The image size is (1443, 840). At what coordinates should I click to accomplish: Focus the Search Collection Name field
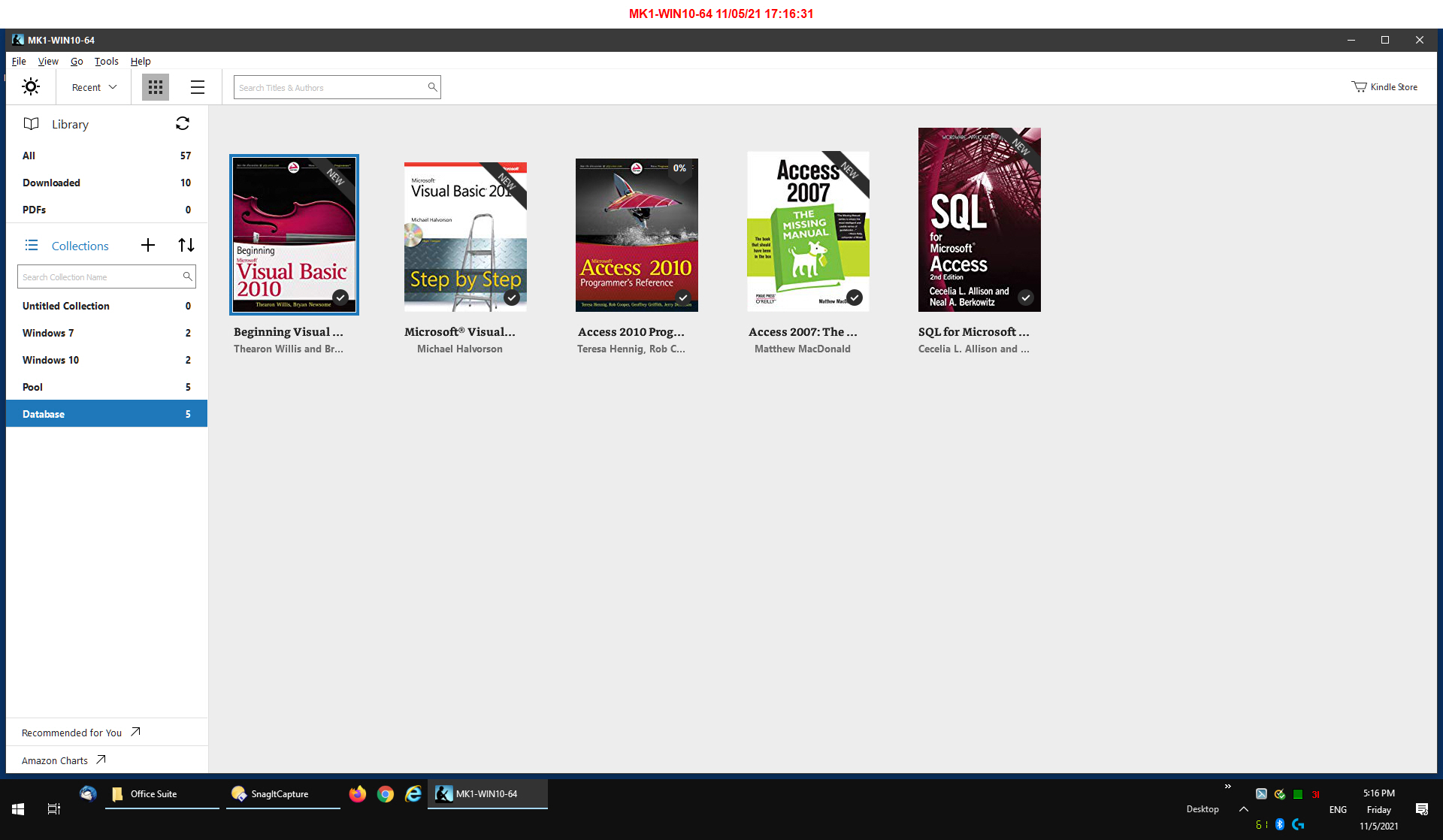[107, 276]
